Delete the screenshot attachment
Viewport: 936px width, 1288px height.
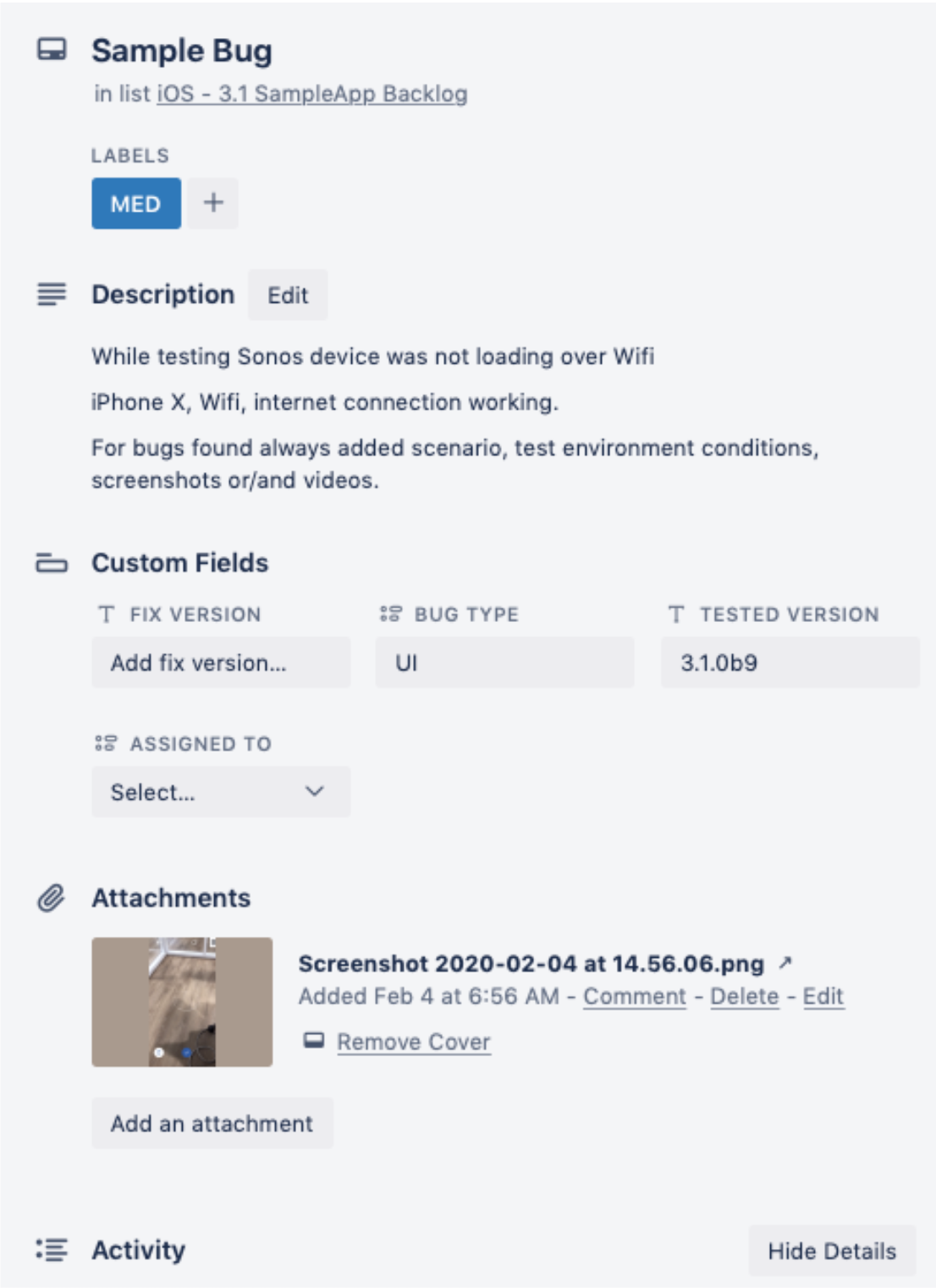[744, 997]
